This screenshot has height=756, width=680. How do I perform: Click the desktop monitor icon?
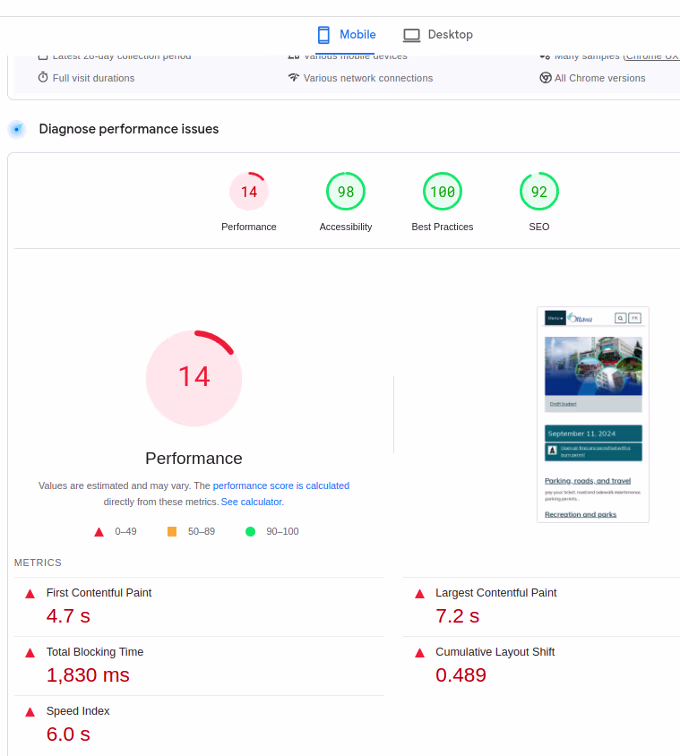(411, 35)
